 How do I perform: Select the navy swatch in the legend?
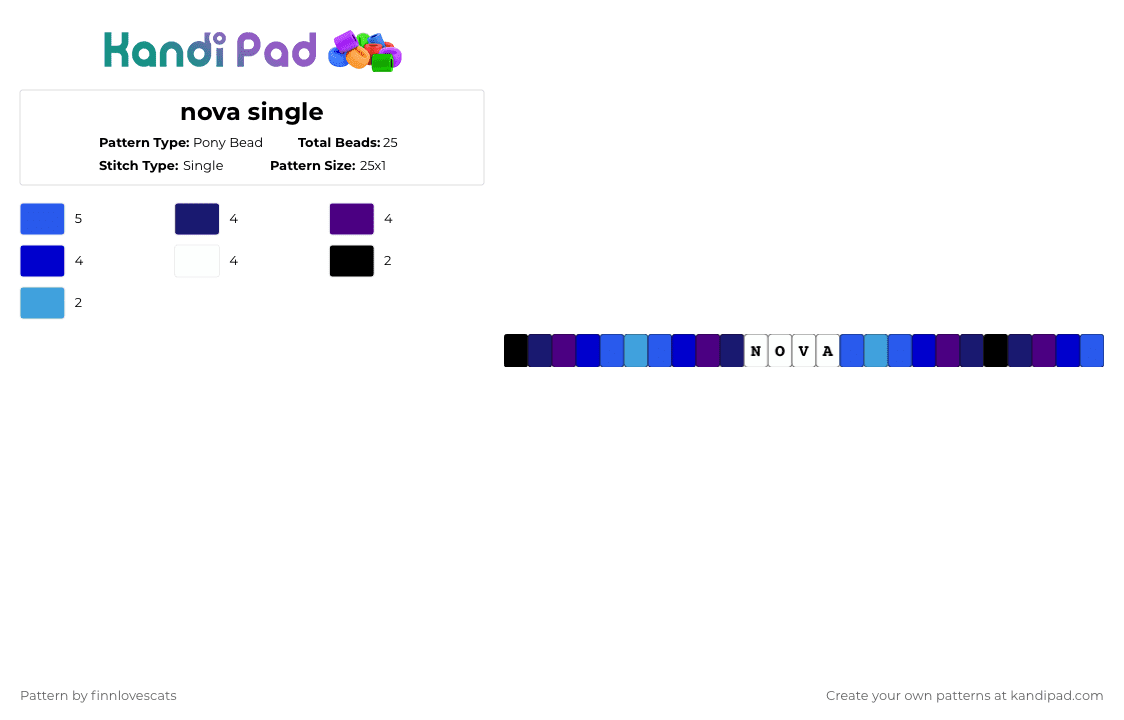pyautogui.click(x=197, y=219)
